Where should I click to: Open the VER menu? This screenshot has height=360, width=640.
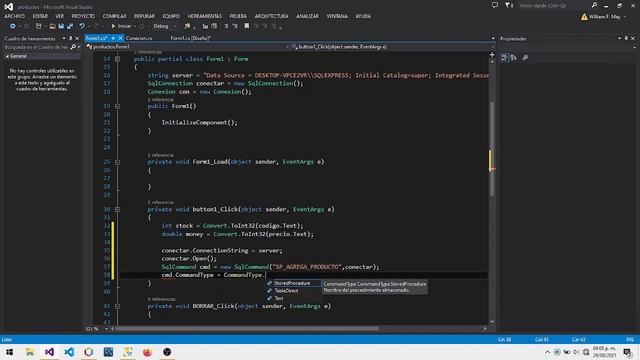point(60,16)
